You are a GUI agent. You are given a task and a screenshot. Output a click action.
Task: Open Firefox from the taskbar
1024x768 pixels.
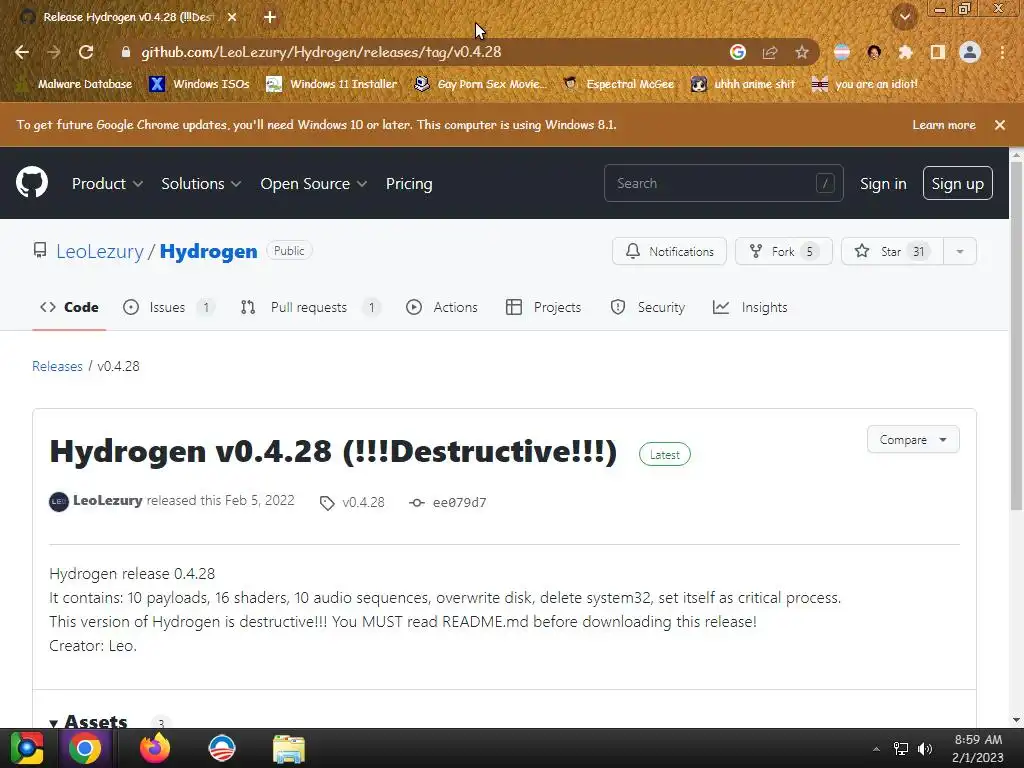tap(155, 748)
